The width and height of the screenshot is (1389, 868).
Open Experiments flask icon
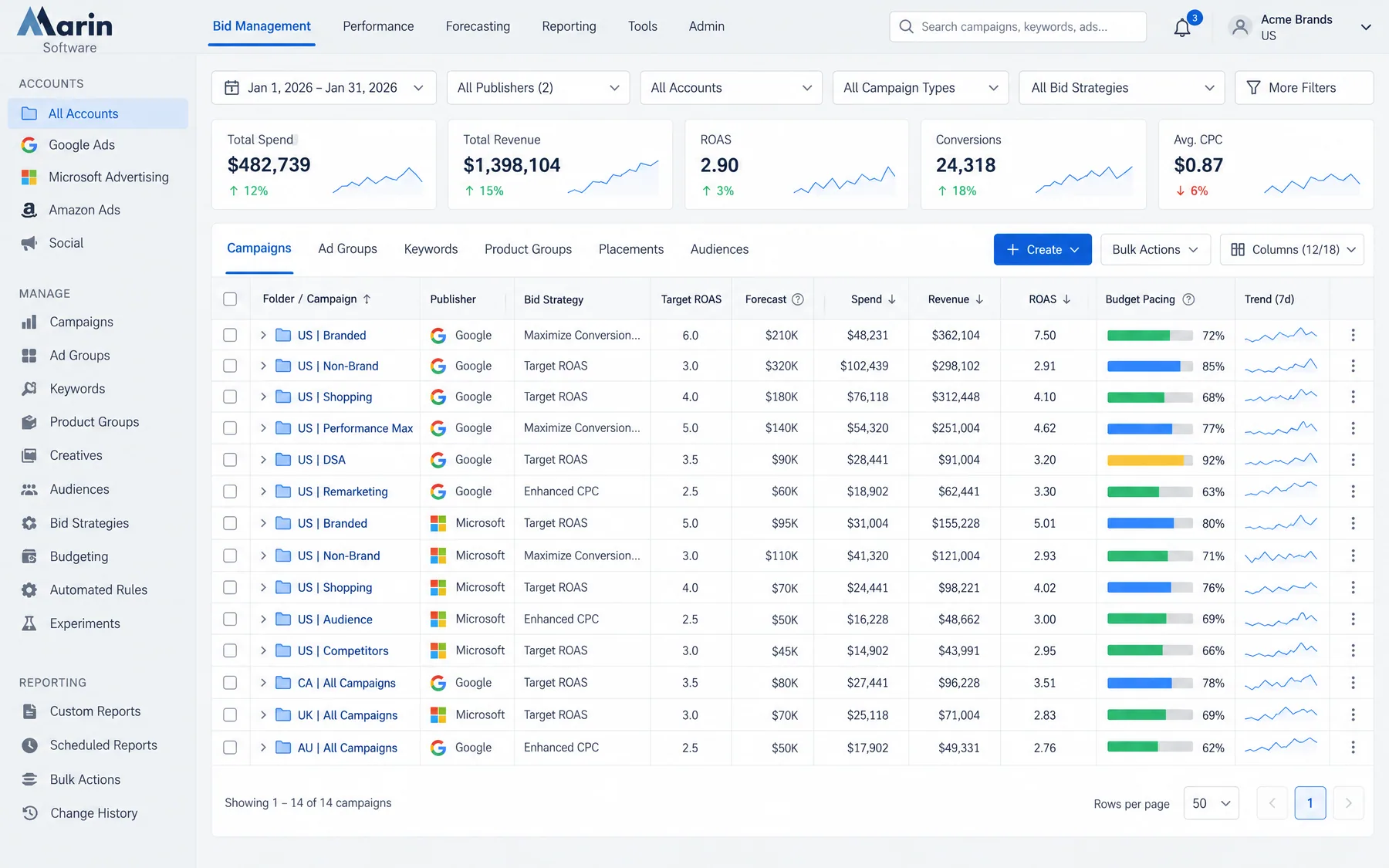point(29,623)
